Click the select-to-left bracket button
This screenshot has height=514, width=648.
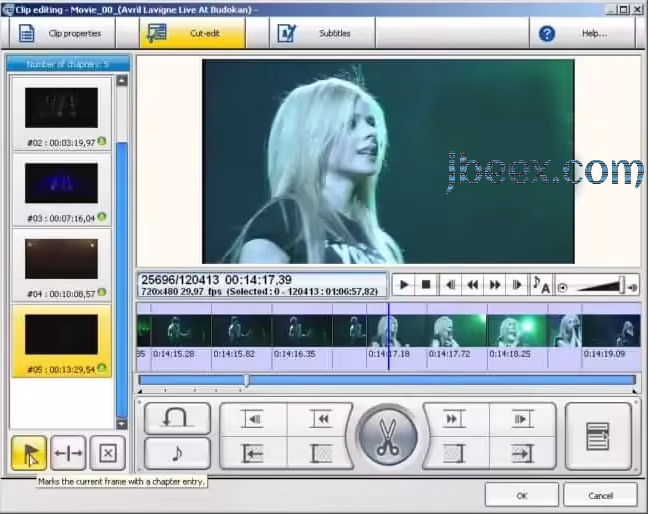tap(320, 453)
